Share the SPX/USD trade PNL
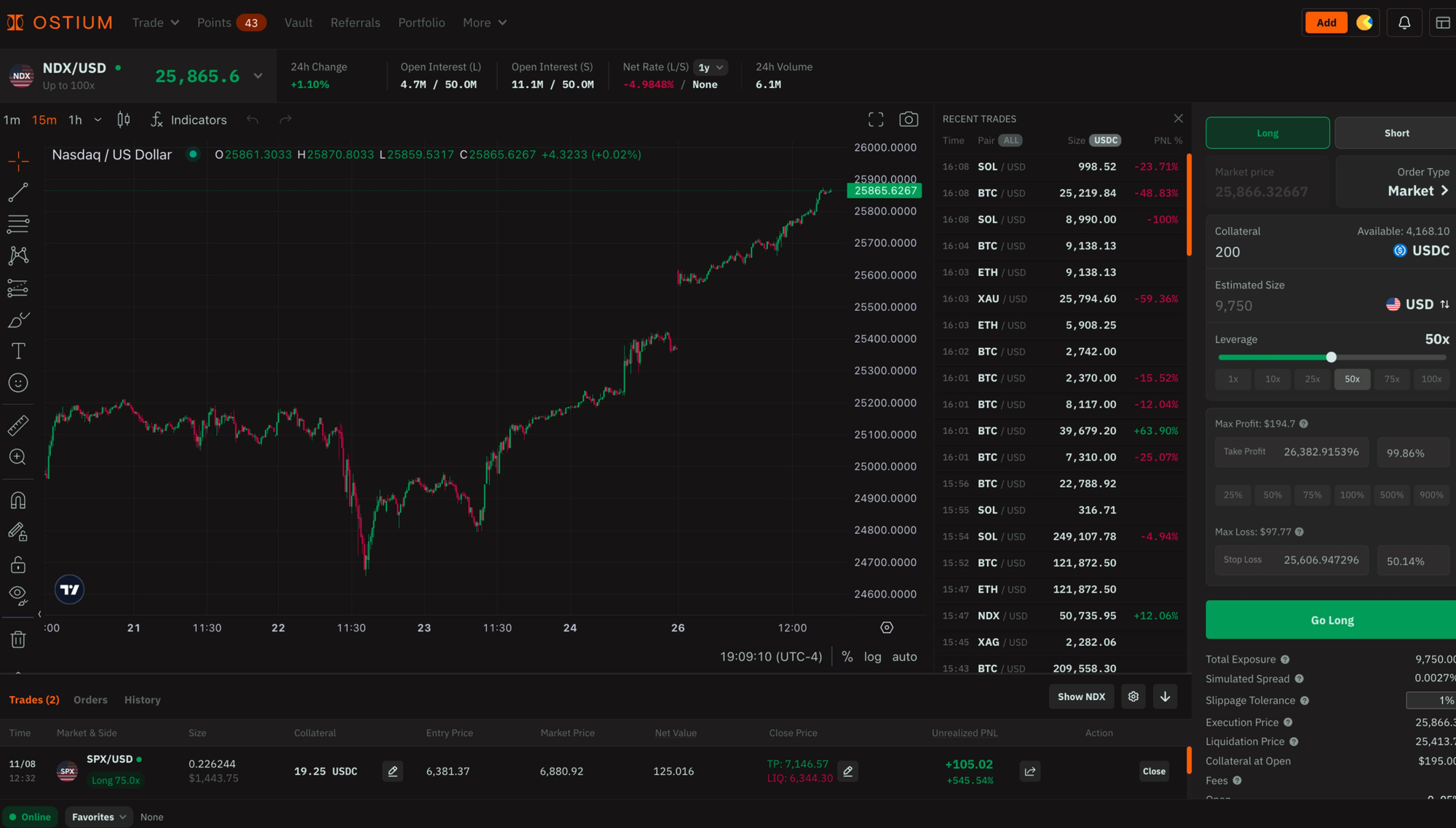This screenshot has height=828, width=1456. tap(1029, 771)
